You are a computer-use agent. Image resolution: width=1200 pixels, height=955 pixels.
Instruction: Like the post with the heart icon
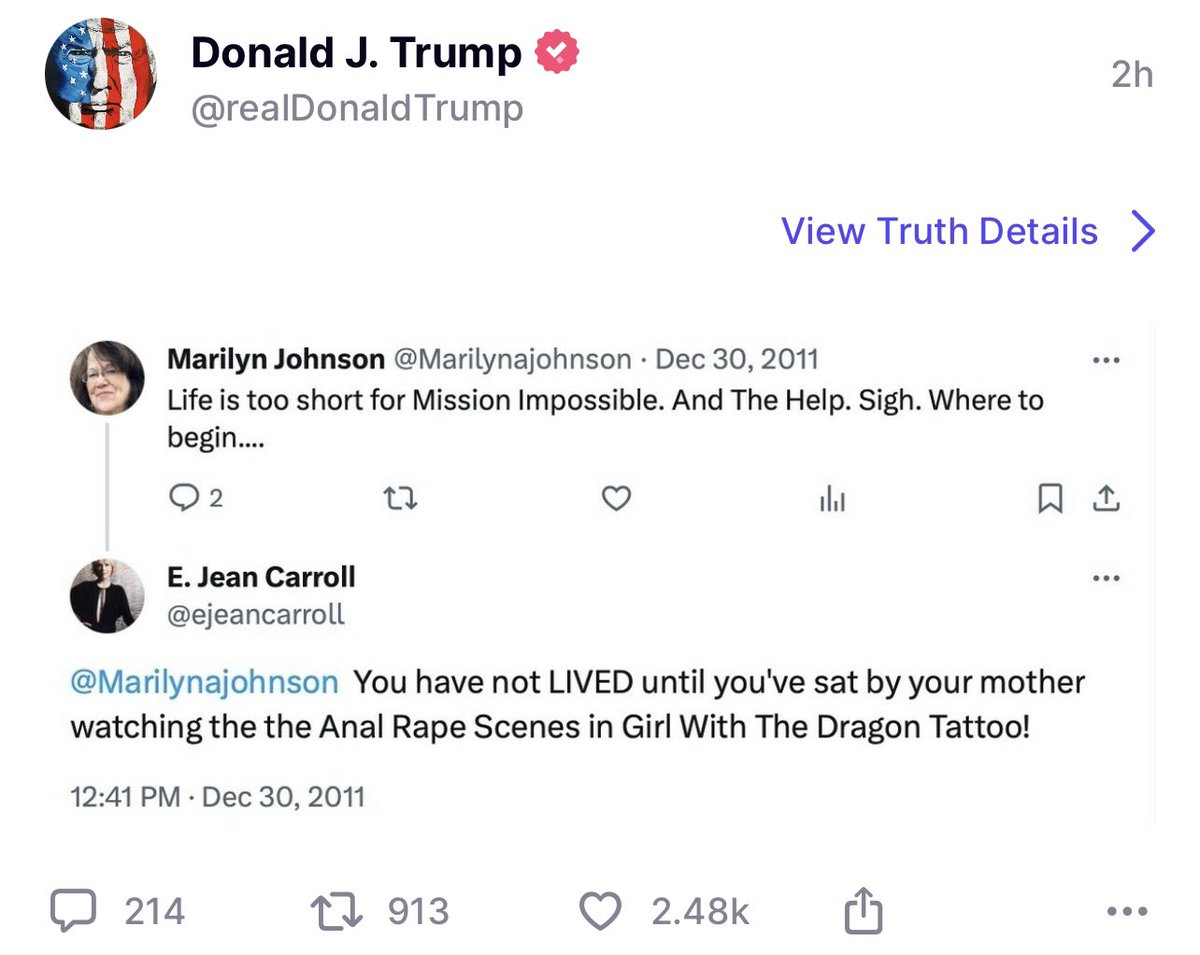(600, 911)
